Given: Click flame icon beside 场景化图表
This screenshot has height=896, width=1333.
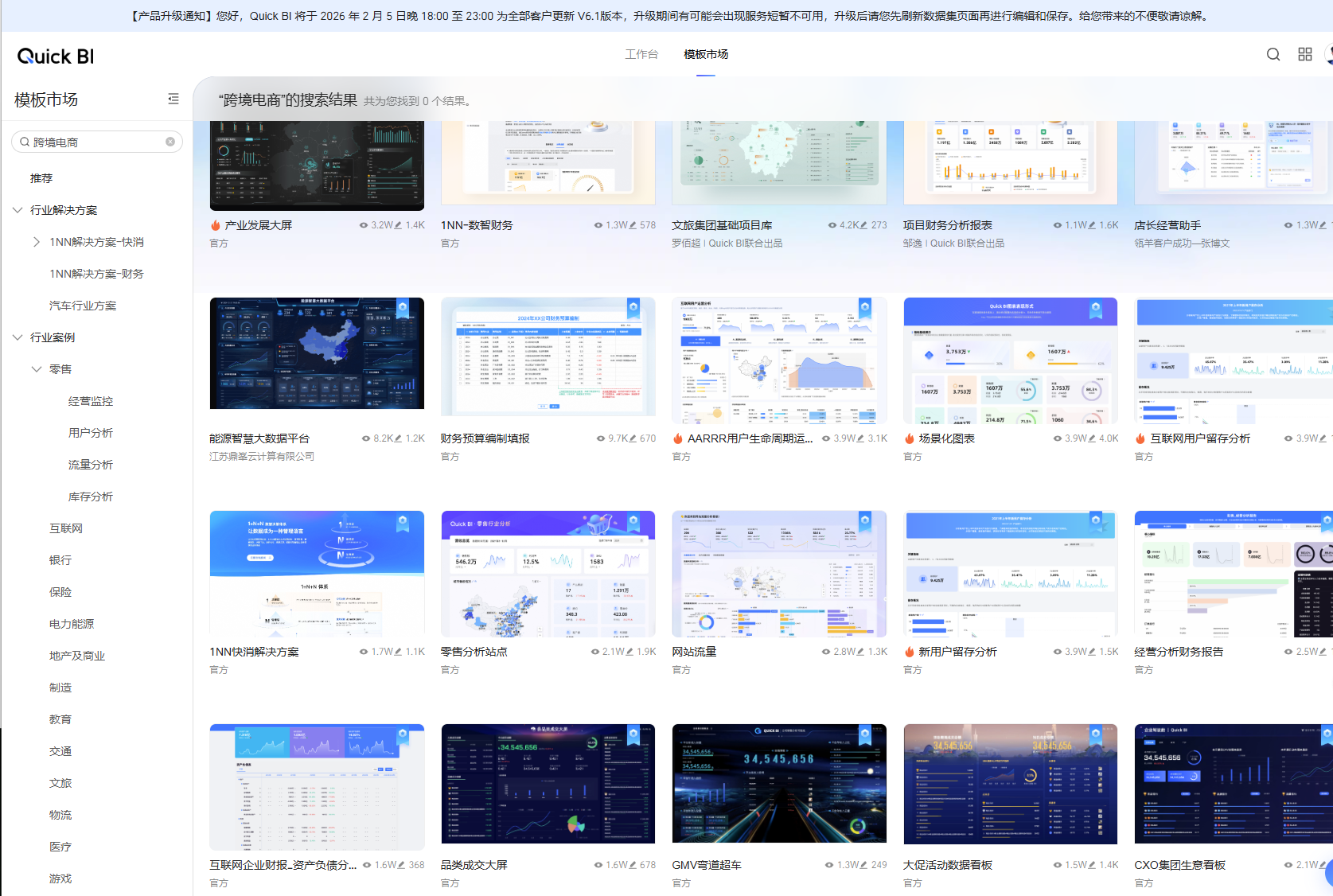Looking at the screenshot, I should click(x=910, y=438).
